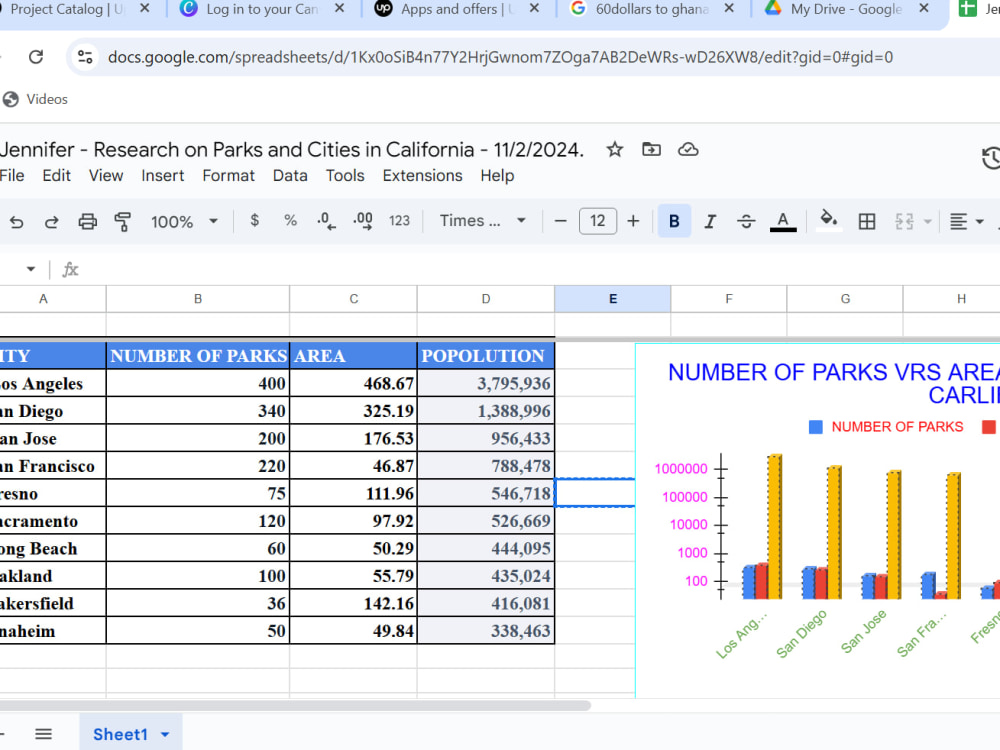Select cell containing 3,795,936
The width and height of the screenshot is (1000, 750).
point(485,383)
